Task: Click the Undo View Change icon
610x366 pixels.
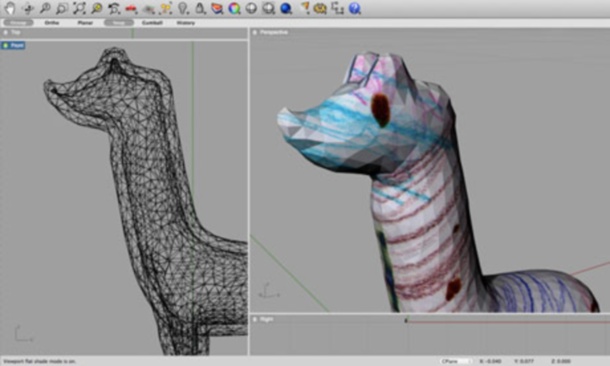Action: tap(114, 8)
